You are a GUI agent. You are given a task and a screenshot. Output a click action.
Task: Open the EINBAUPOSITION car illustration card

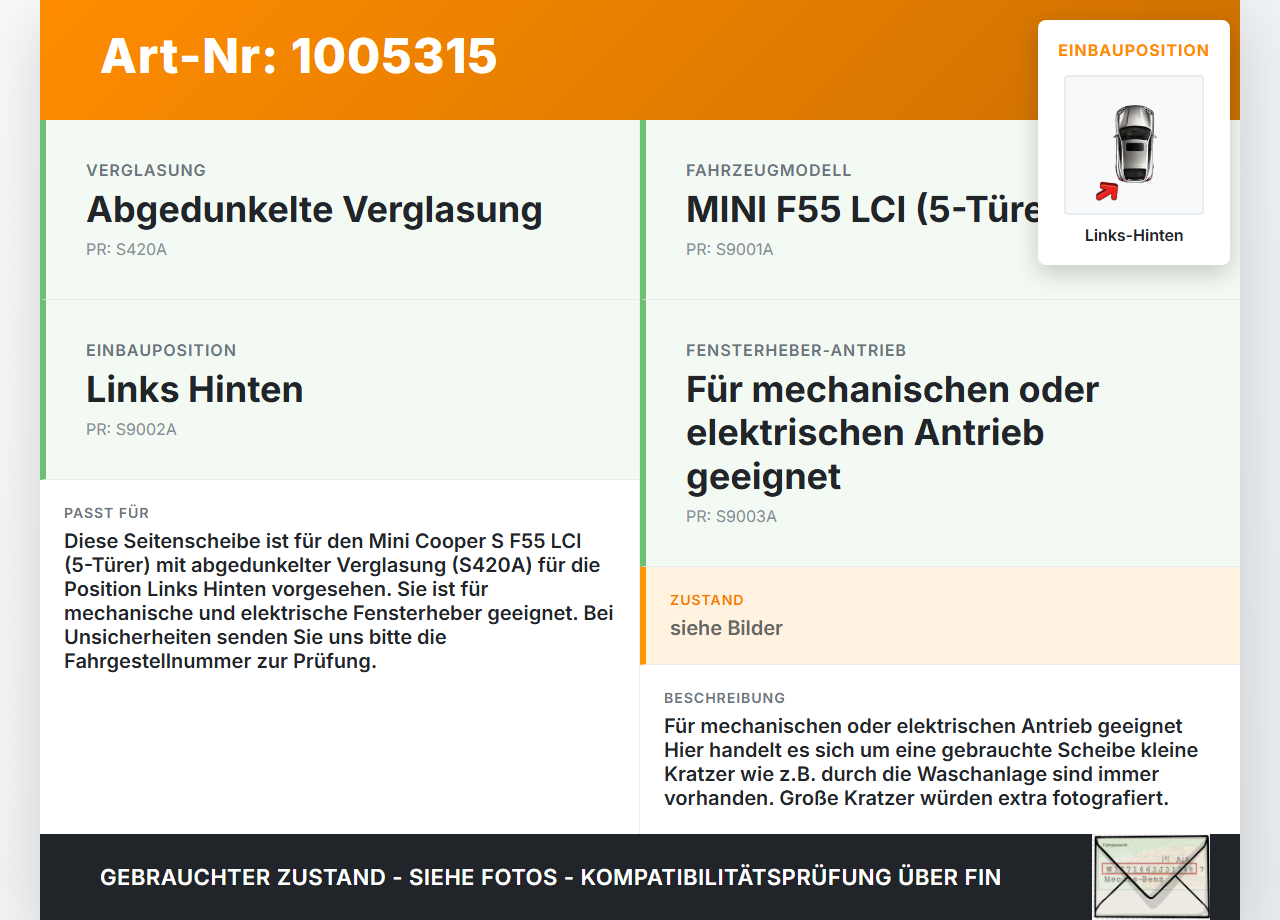coord(1134,142)
